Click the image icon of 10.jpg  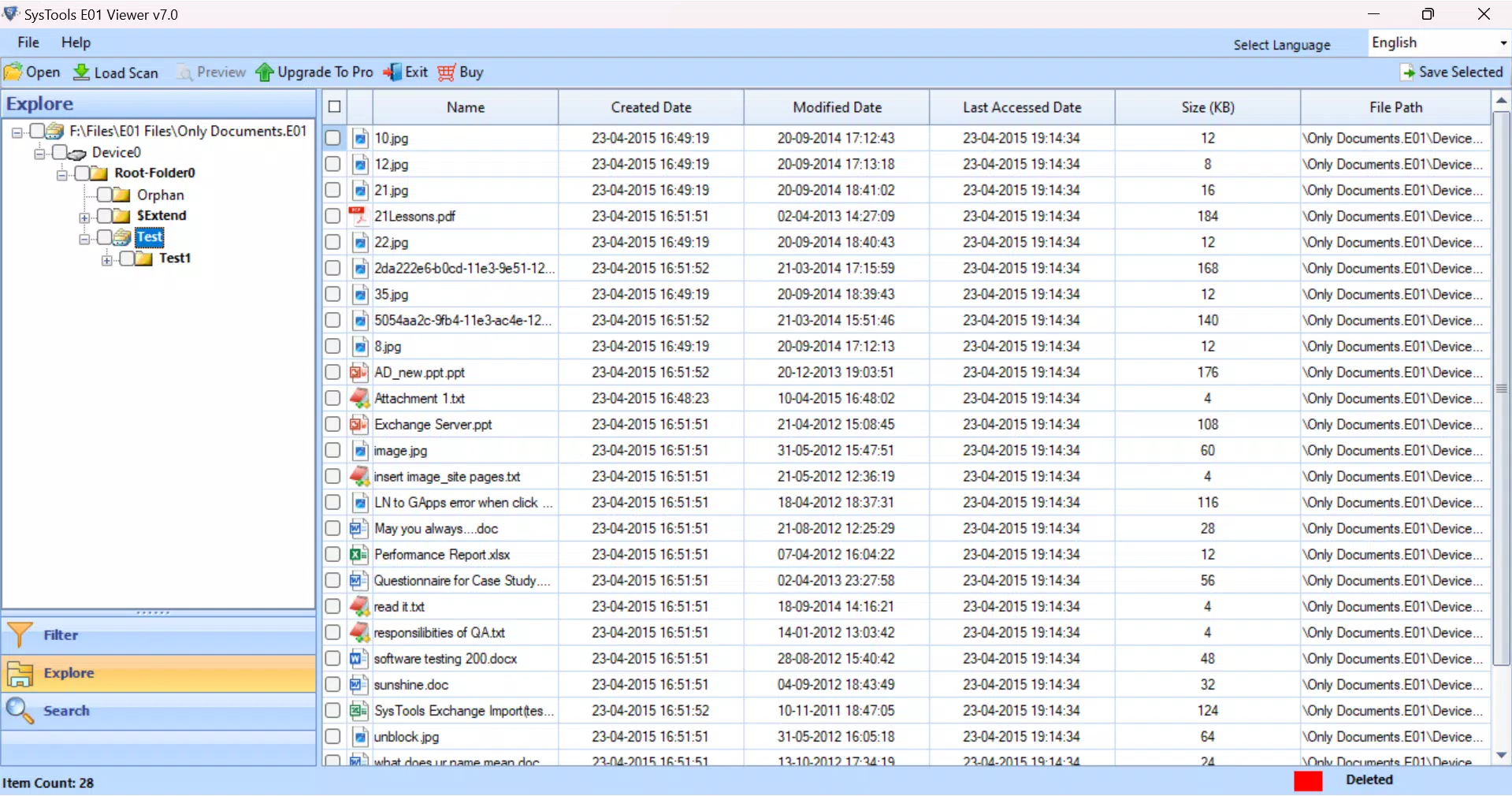point(359,138)
